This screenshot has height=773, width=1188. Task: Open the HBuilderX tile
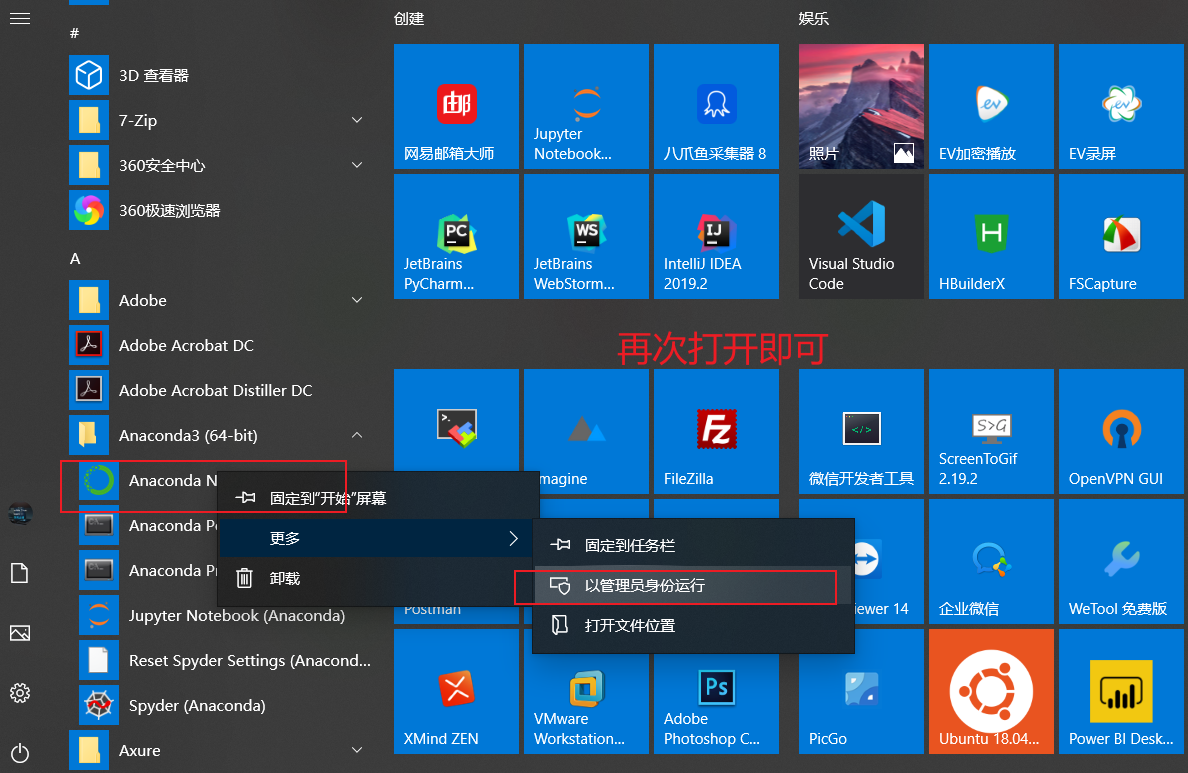(x=991, y=236)
